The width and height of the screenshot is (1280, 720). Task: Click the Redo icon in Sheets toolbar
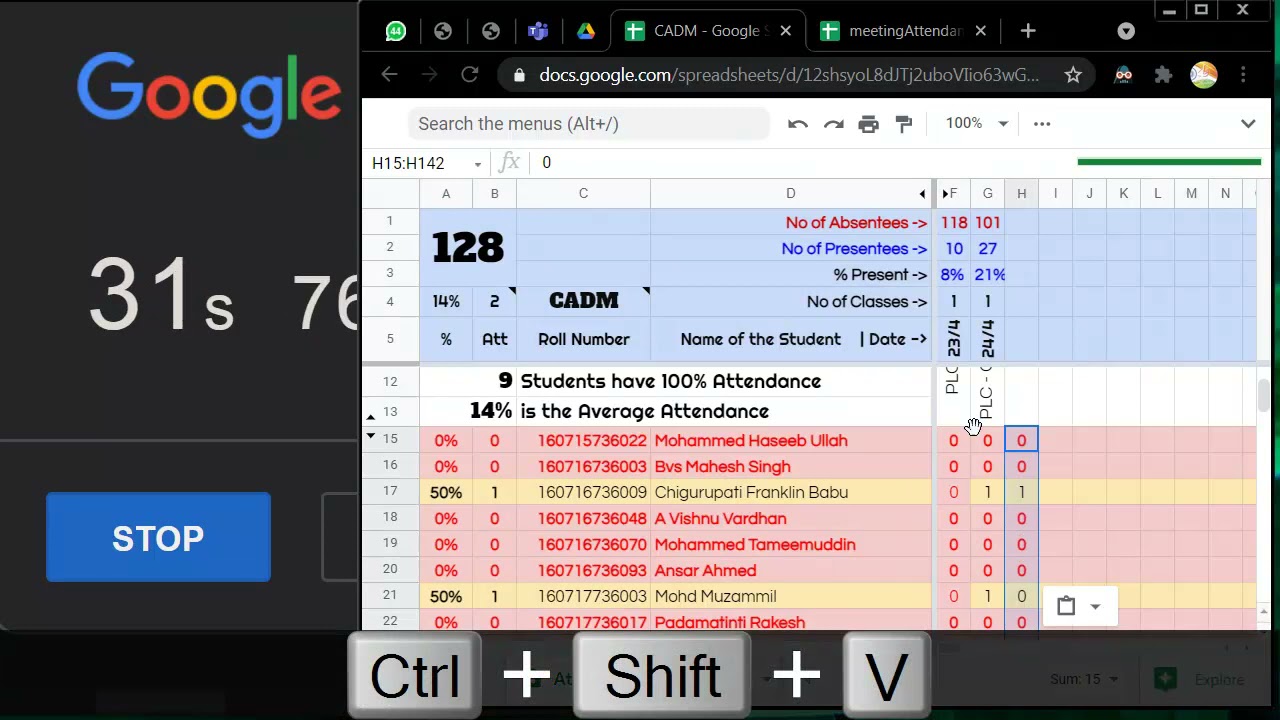point(833,124)
